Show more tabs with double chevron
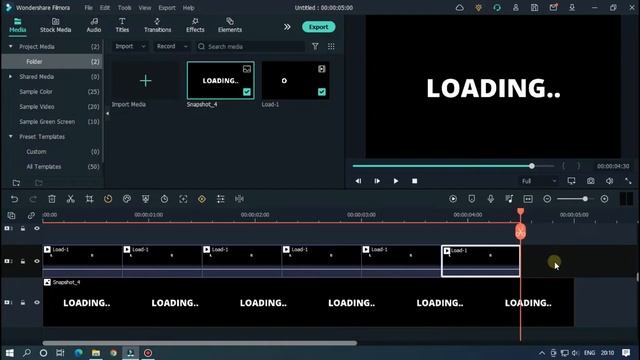The width and height of the screenshot is (640, 360). click(x=287, y=27)
